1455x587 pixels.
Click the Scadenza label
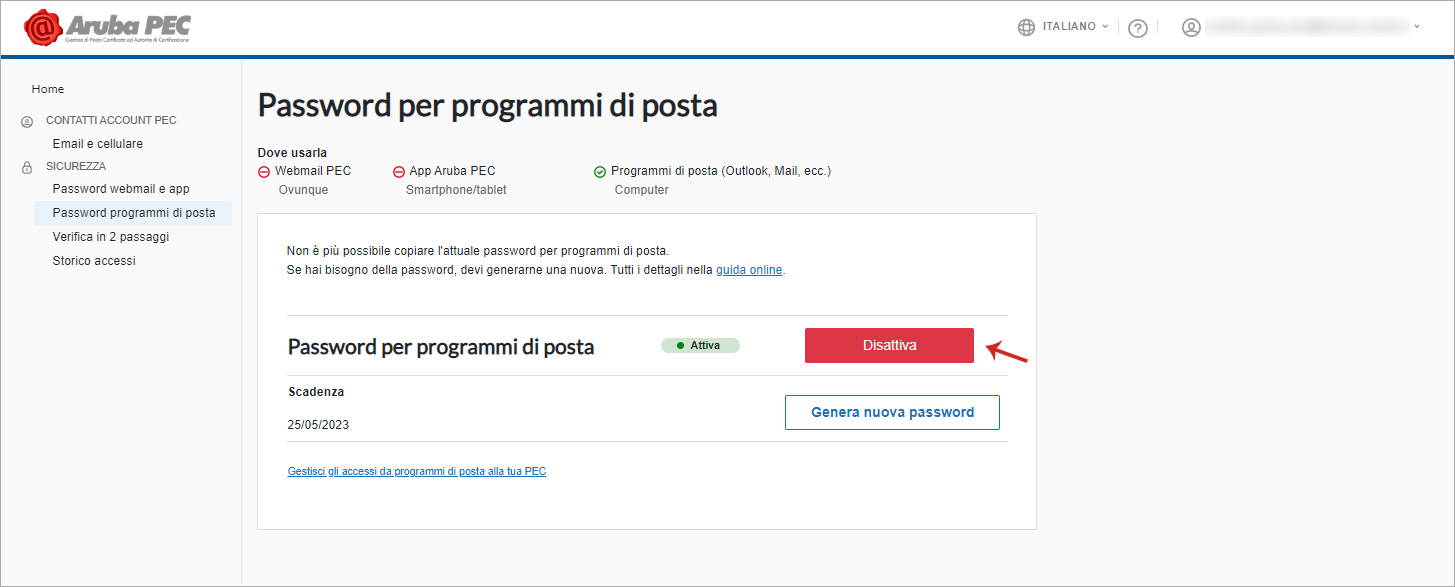point(316,392)
